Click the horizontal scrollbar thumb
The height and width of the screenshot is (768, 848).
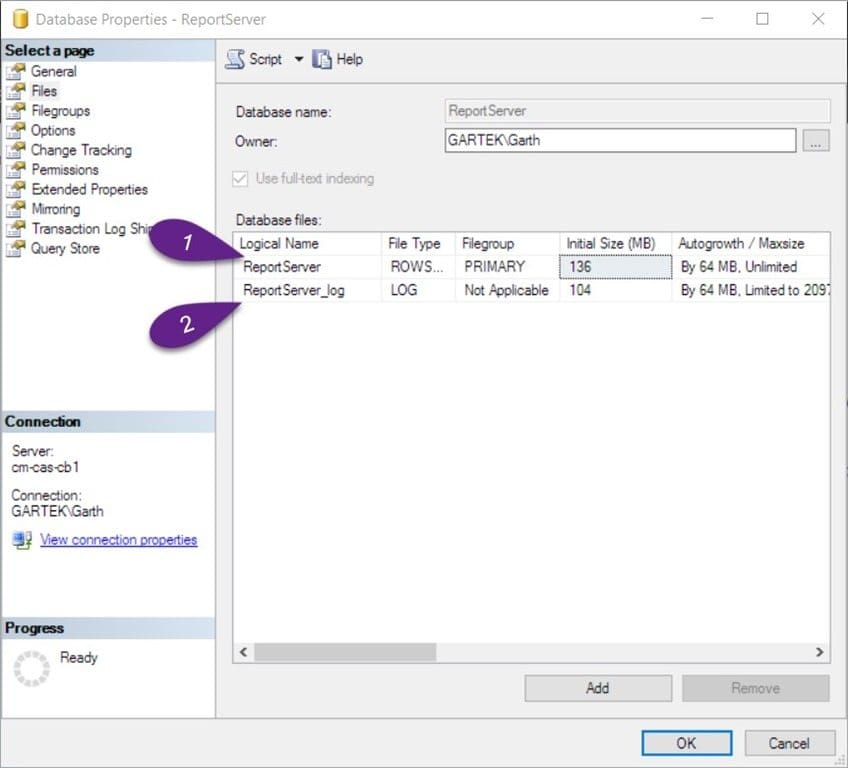pos(345,652)
